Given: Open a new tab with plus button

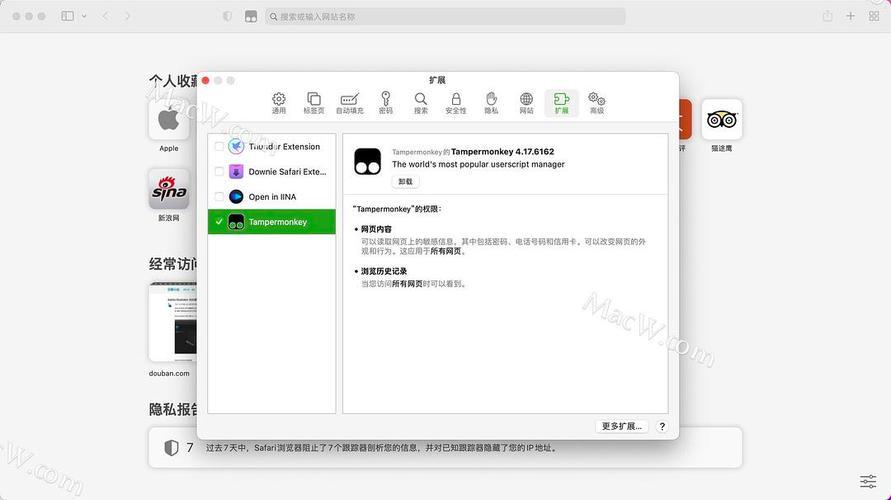Looking at the screenshot, I should [850, 16].
